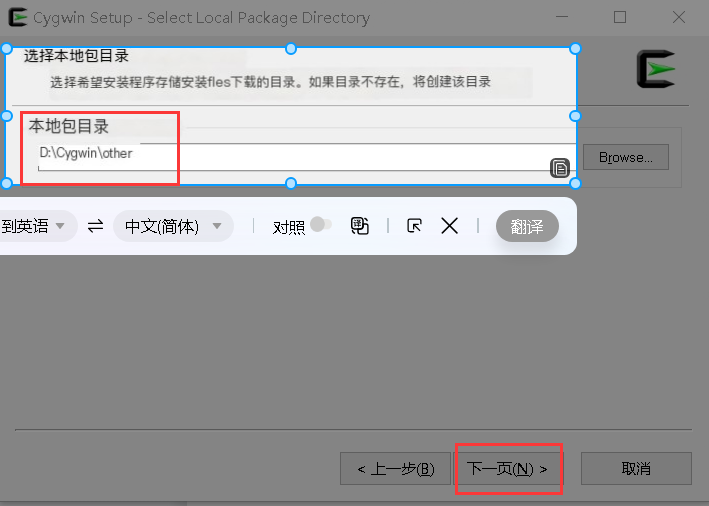This screenshot has width=709, height=506.
Task: Close the Cygwin Setup window
Action: pos(679,17)
